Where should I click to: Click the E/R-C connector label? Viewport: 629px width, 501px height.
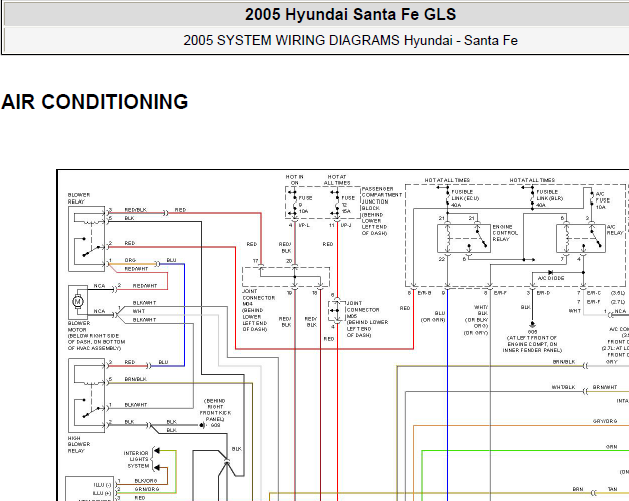[594, 293]
